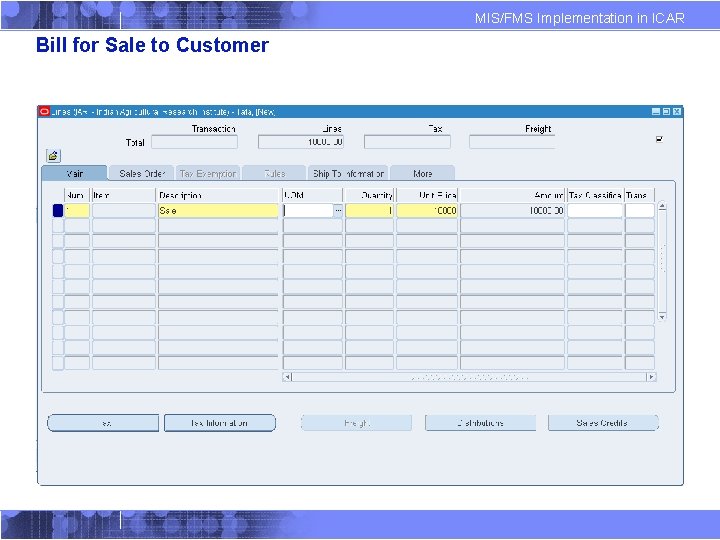The height and width of the screenshot is (540, 720).
Task: Click the Amount cell showing 10000.00
Action: (x=512, y=210)
